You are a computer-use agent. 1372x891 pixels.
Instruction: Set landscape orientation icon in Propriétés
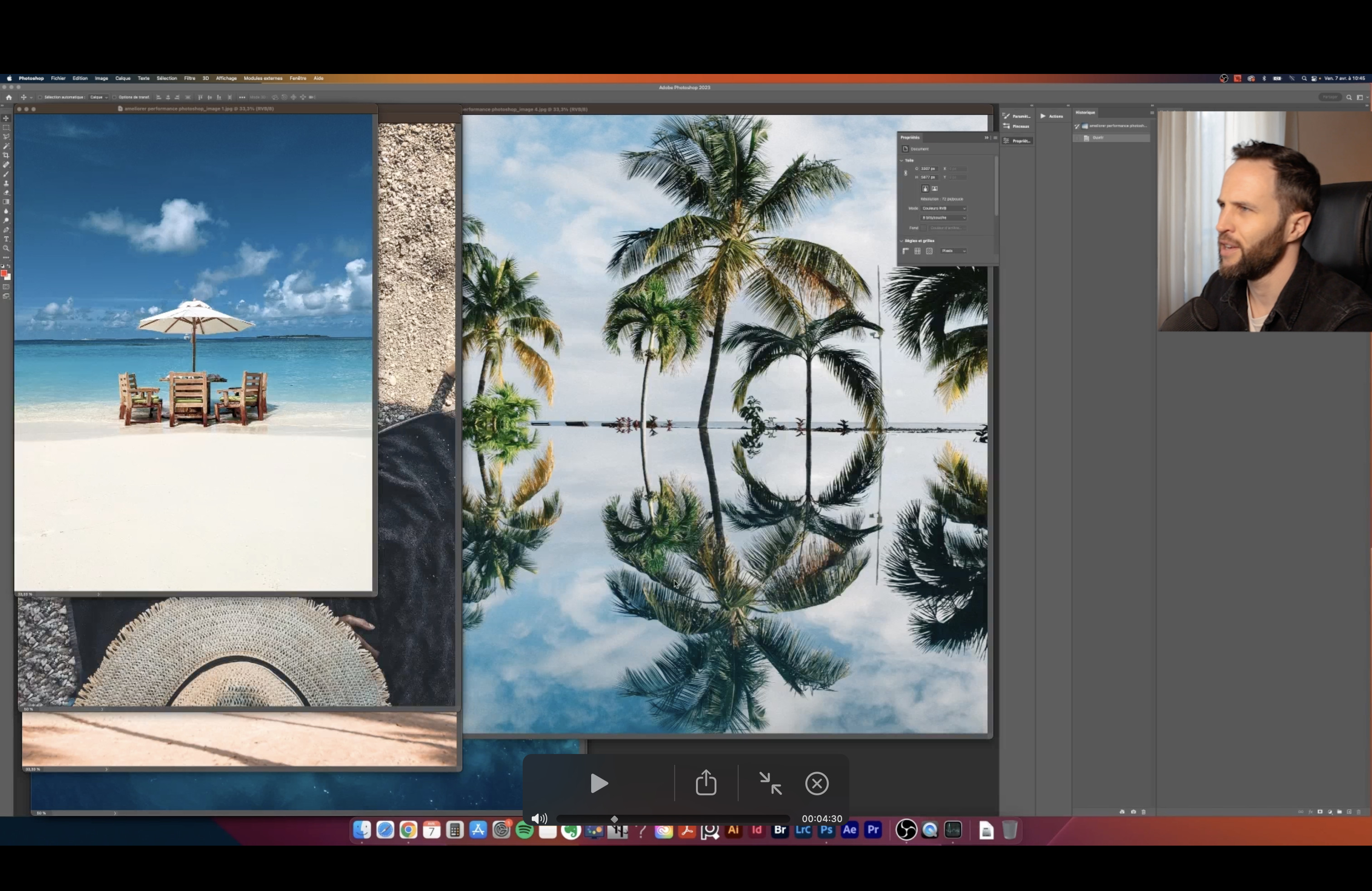coord(935,188)
